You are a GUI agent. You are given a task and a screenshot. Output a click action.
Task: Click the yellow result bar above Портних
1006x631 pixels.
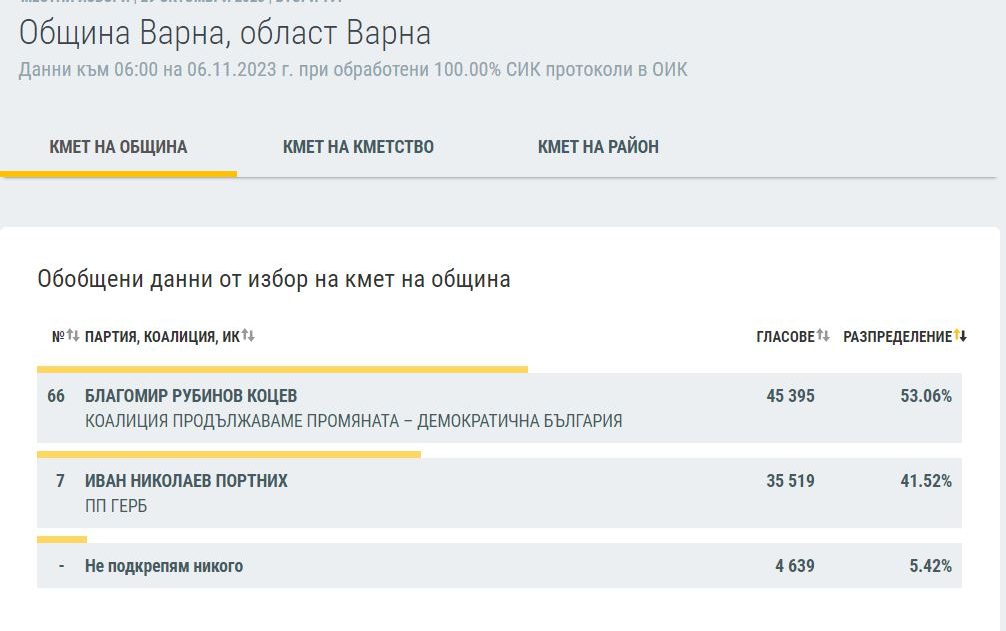[x=229, y=454]
